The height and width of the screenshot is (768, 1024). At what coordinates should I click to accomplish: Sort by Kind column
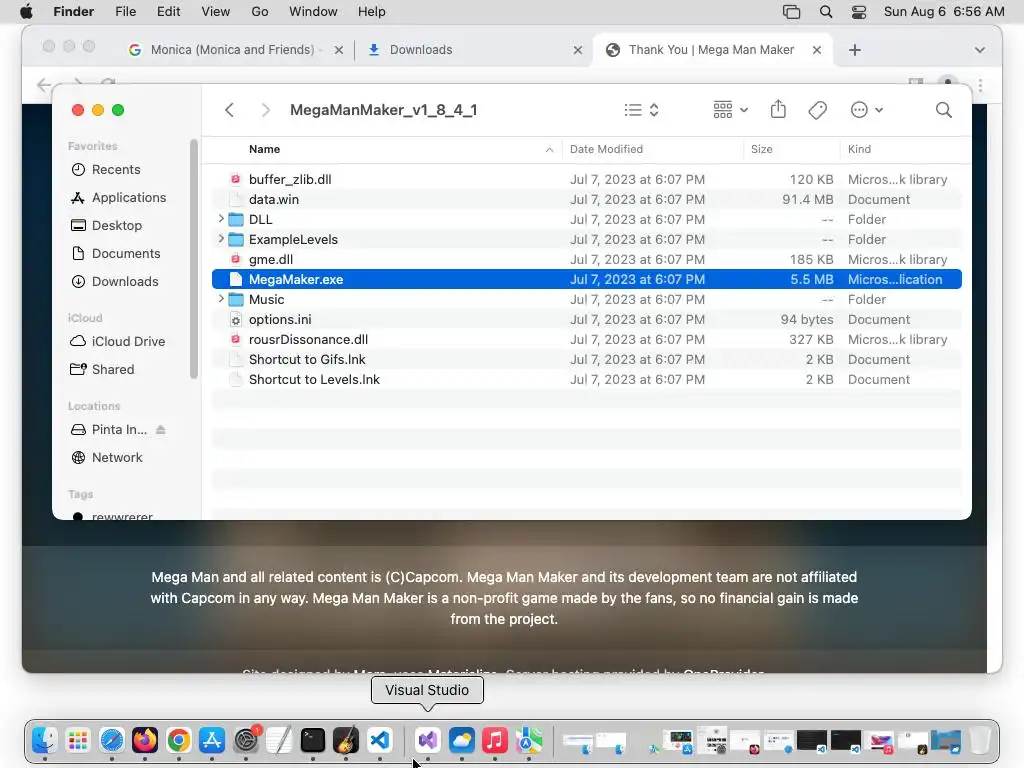[x=859, y=149]
